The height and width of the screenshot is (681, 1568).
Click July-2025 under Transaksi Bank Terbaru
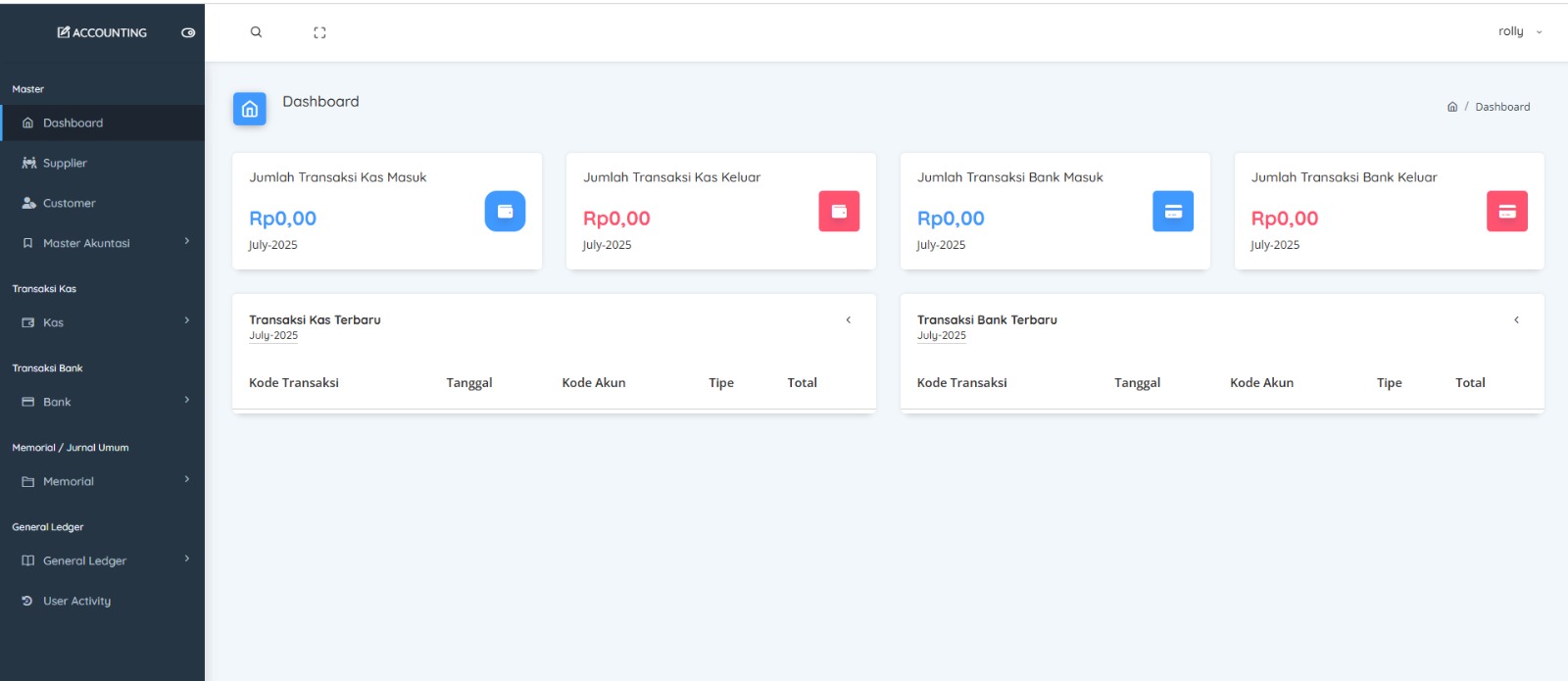[942, 335]
